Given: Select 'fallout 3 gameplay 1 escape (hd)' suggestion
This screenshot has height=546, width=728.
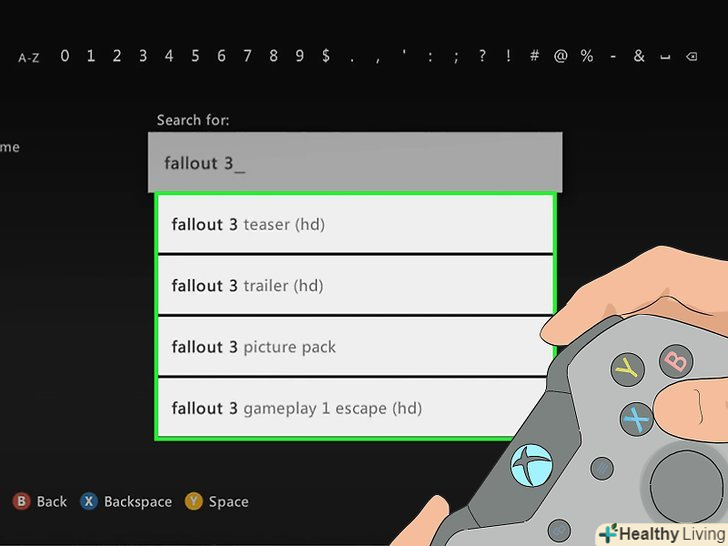Looking at the screenshot, I should 355,408.
